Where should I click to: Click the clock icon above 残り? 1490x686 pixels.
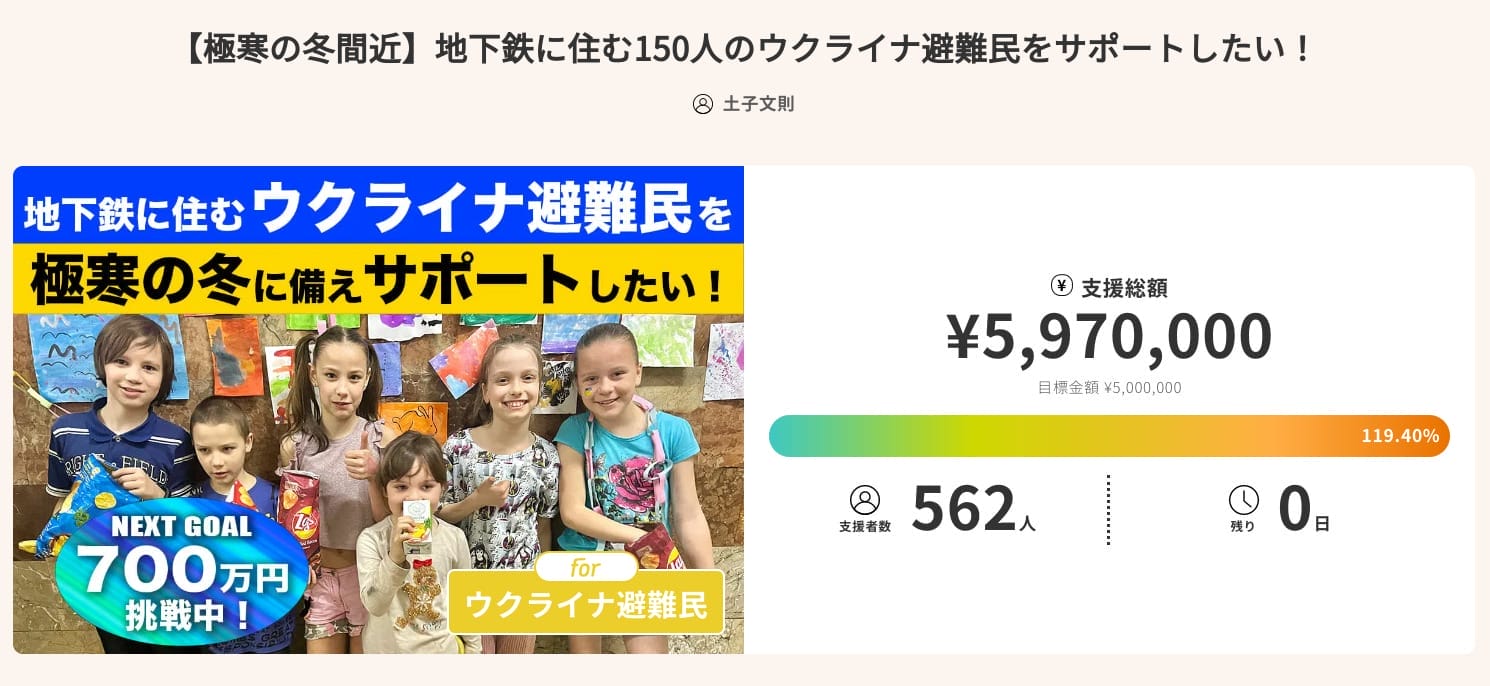(1243, 499)
